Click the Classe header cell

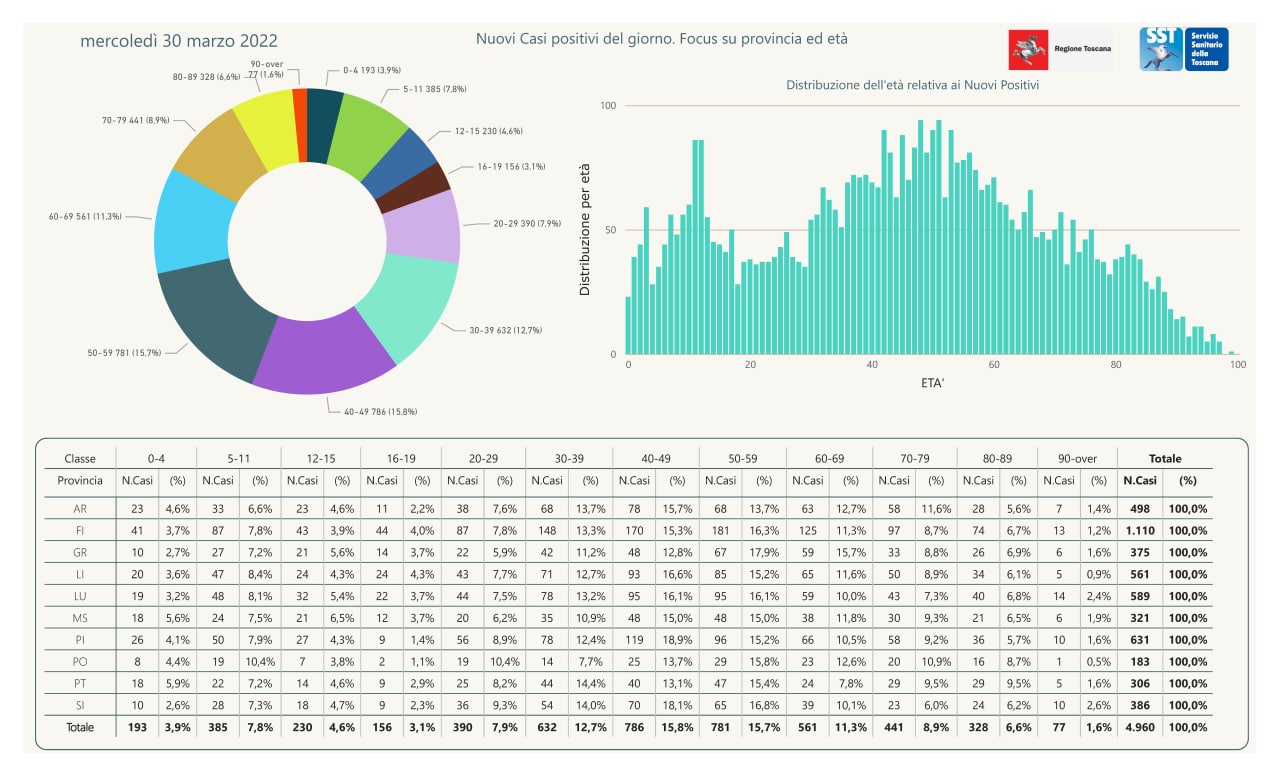coord(80,458)
